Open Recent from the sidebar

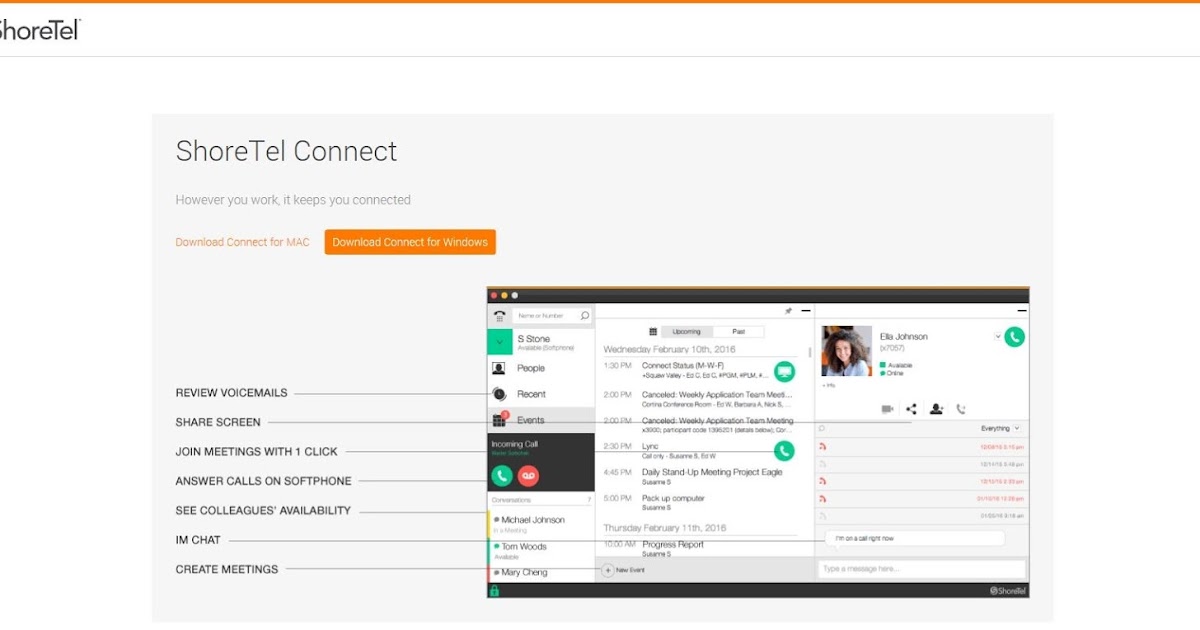click(x=497, y=394)
